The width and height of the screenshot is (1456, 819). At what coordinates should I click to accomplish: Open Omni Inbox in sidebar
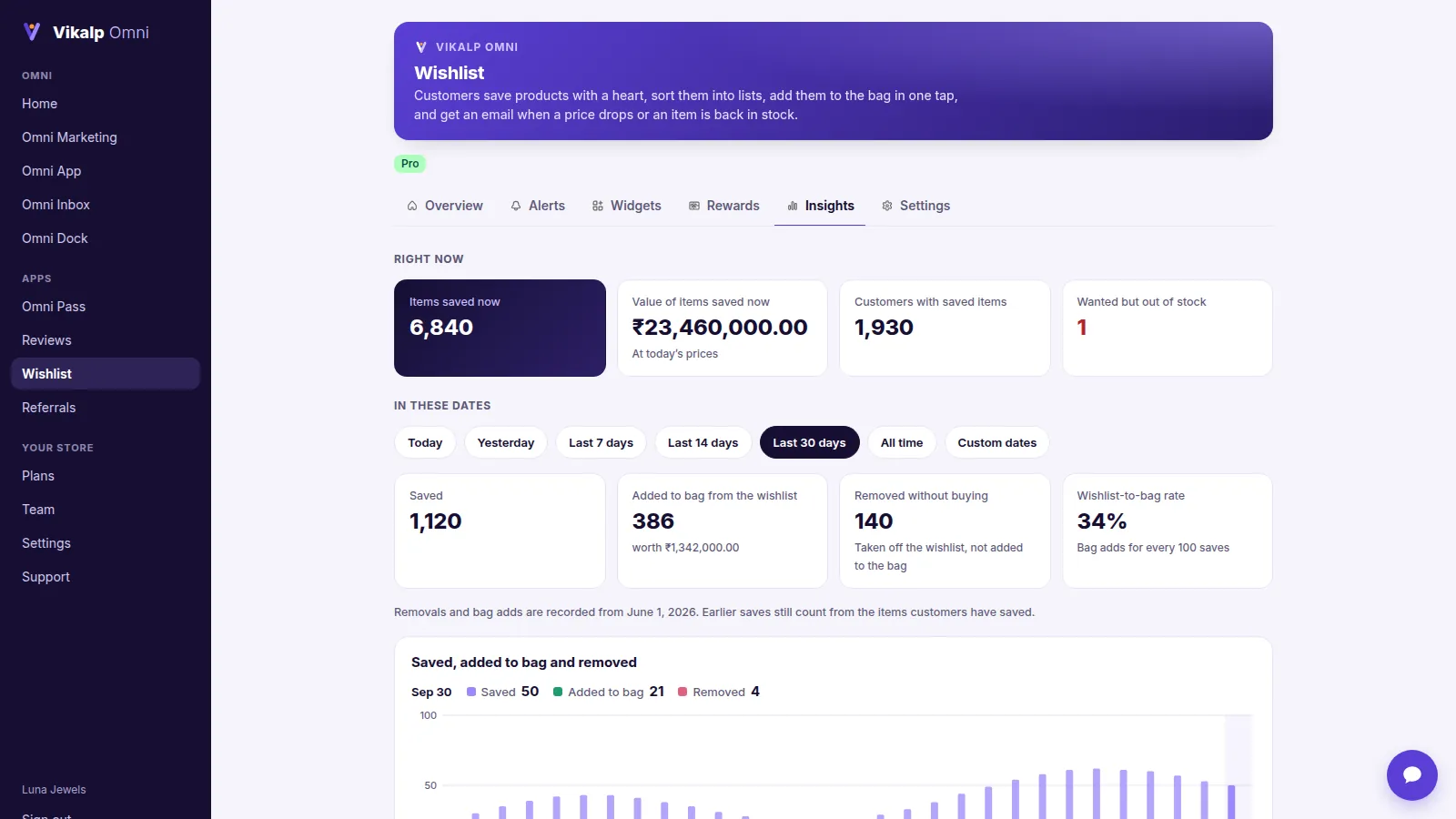coord(106,205)
